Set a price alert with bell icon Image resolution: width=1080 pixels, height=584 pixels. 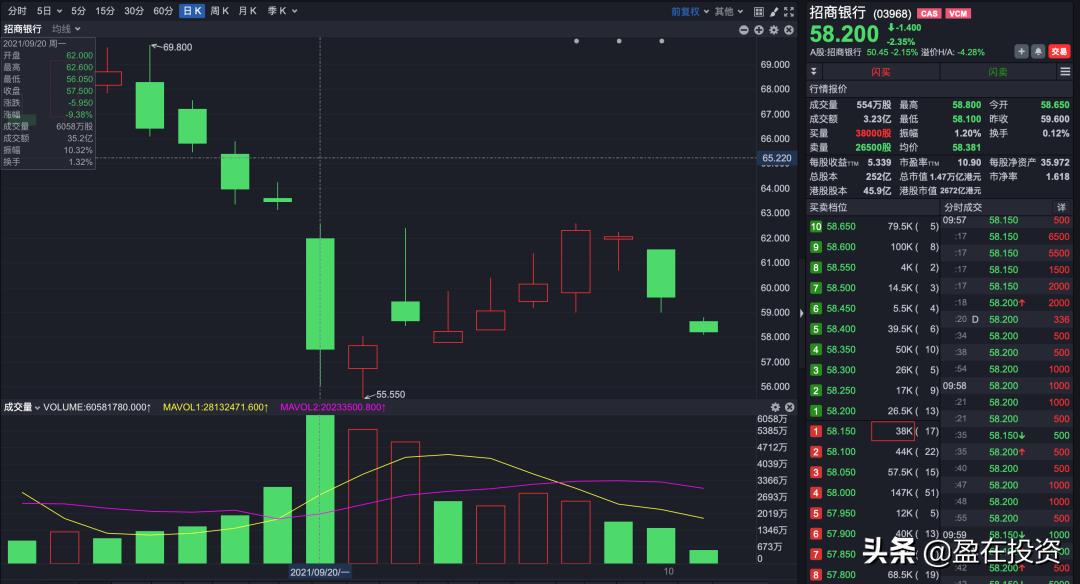pyautogui.click(x=1038, y=52)
